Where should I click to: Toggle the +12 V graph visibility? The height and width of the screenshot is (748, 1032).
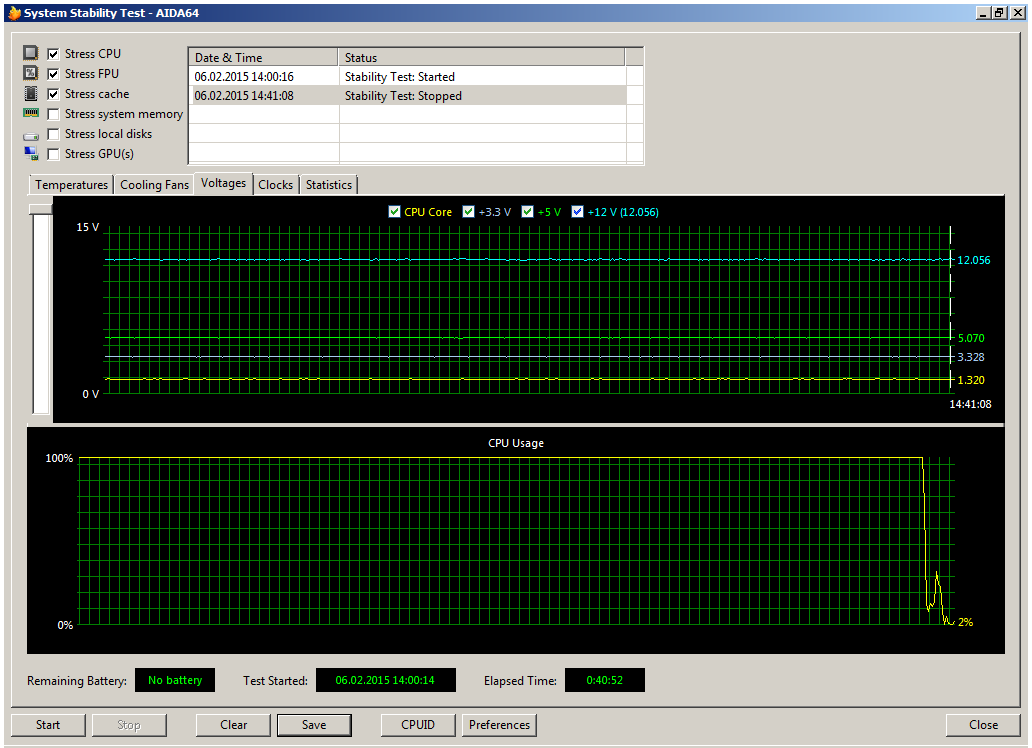tap(577, 211)
